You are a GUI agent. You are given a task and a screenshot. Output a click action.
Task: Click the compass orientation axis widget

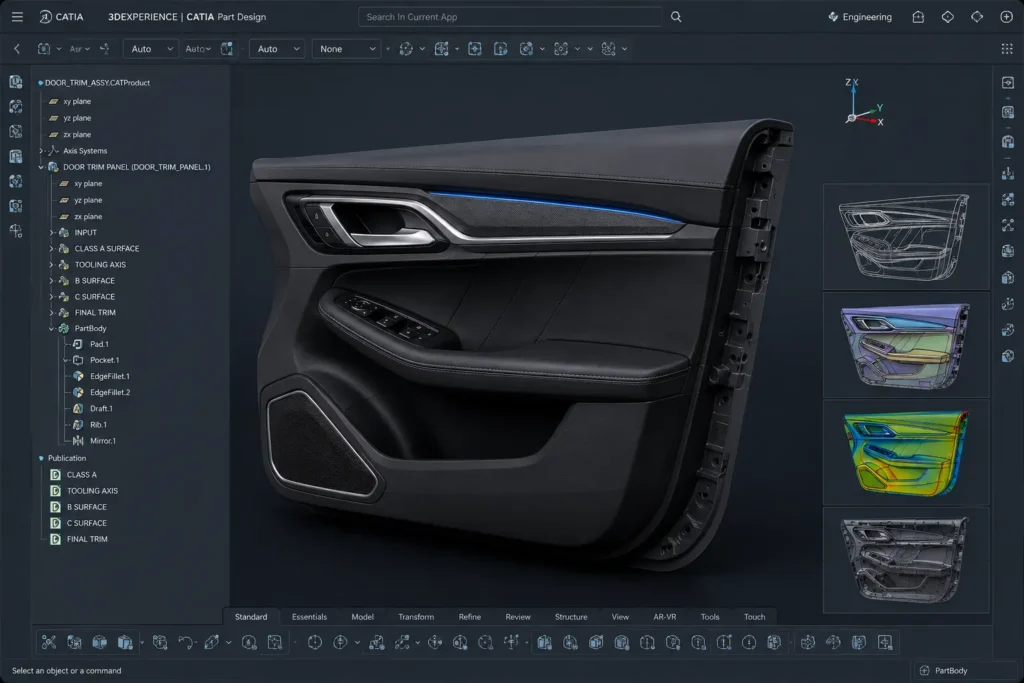point(863,103)
